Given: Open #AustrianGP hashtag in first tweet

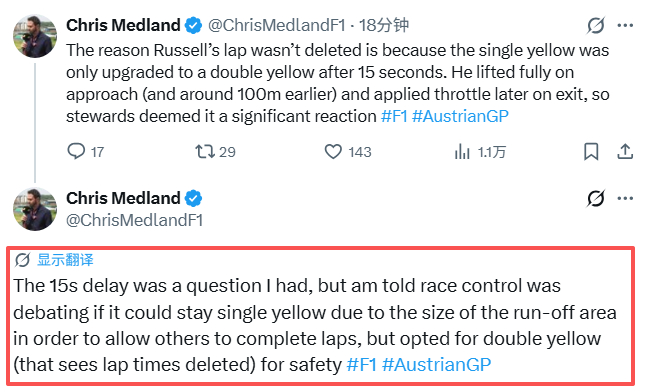Looking at the screenshot, I should click(460, 116).
